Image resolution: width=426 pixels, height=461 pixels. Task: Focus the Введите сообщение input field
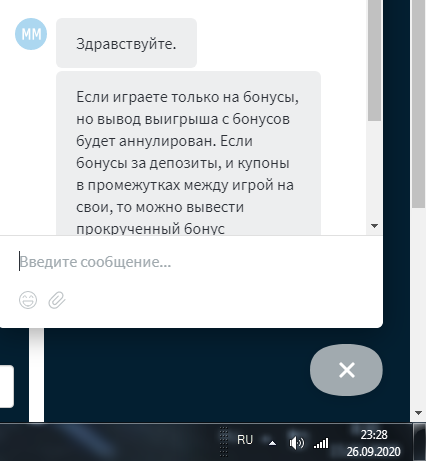pyautogui.click(x=191, y=262)
